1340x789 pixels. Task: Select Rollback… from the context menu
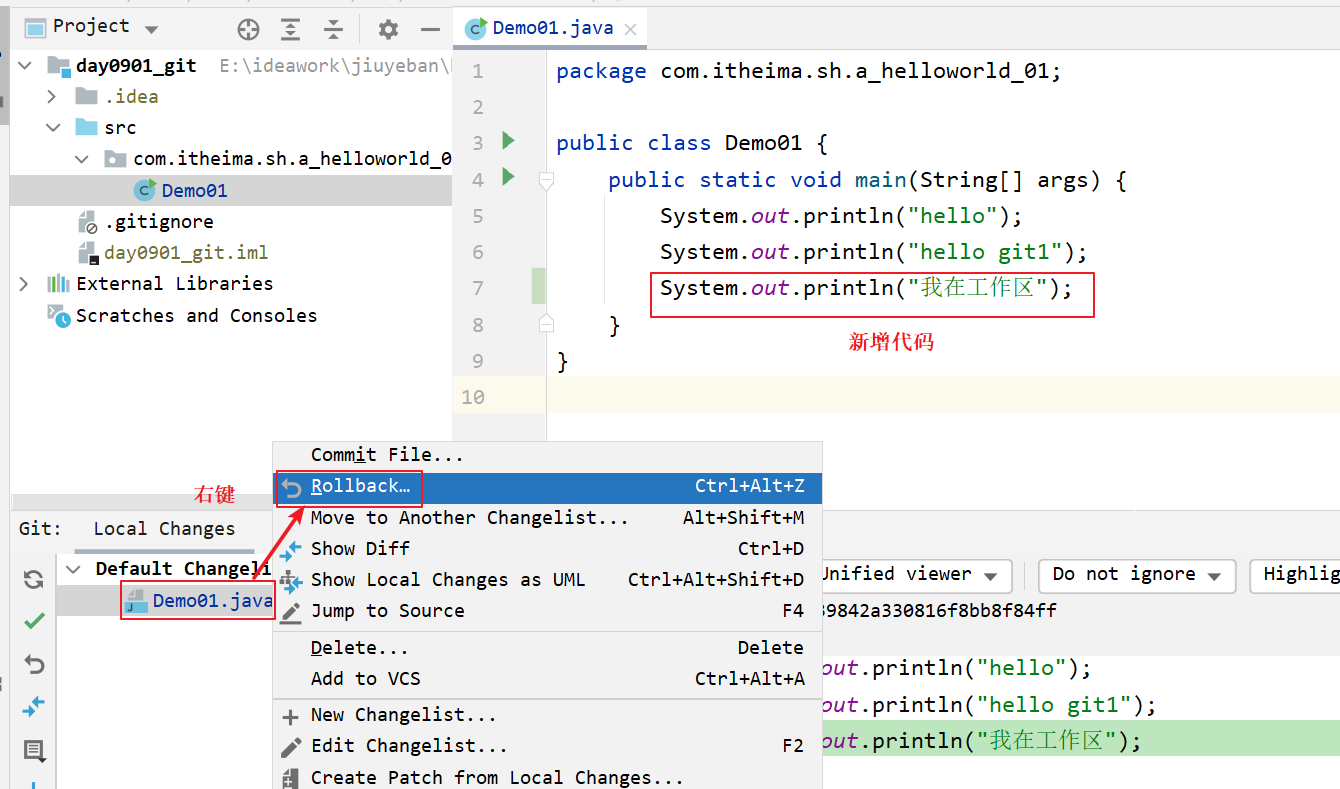(x=360, y=487)
